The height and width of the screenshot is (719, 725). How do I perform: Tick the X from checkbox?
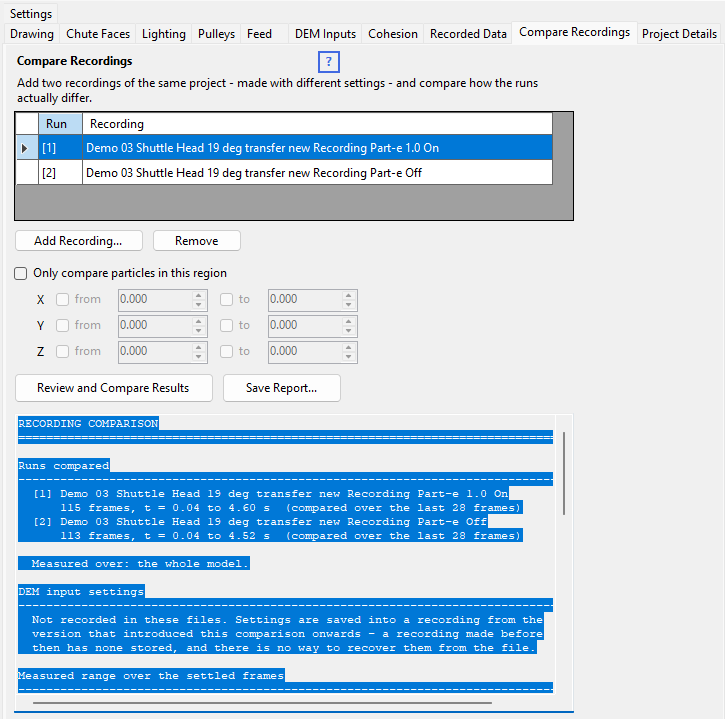[62, 300]
